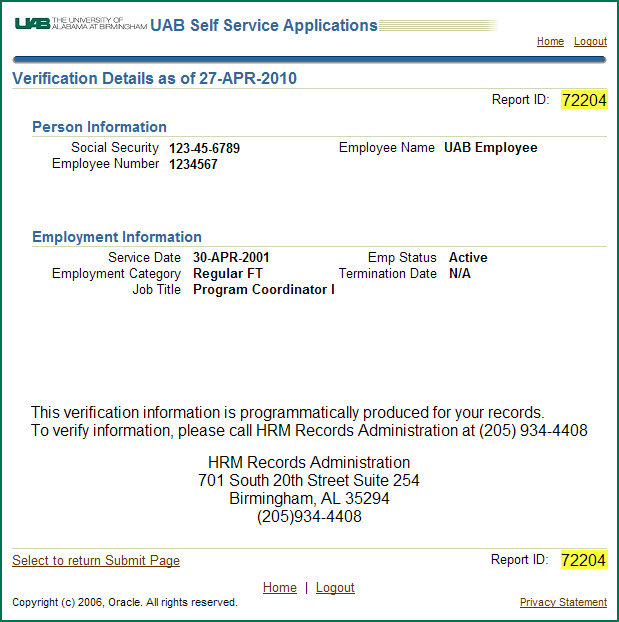Click the Employment Category value Regular FT
This screenshot has width=619, height=622.
click(228, 273)
